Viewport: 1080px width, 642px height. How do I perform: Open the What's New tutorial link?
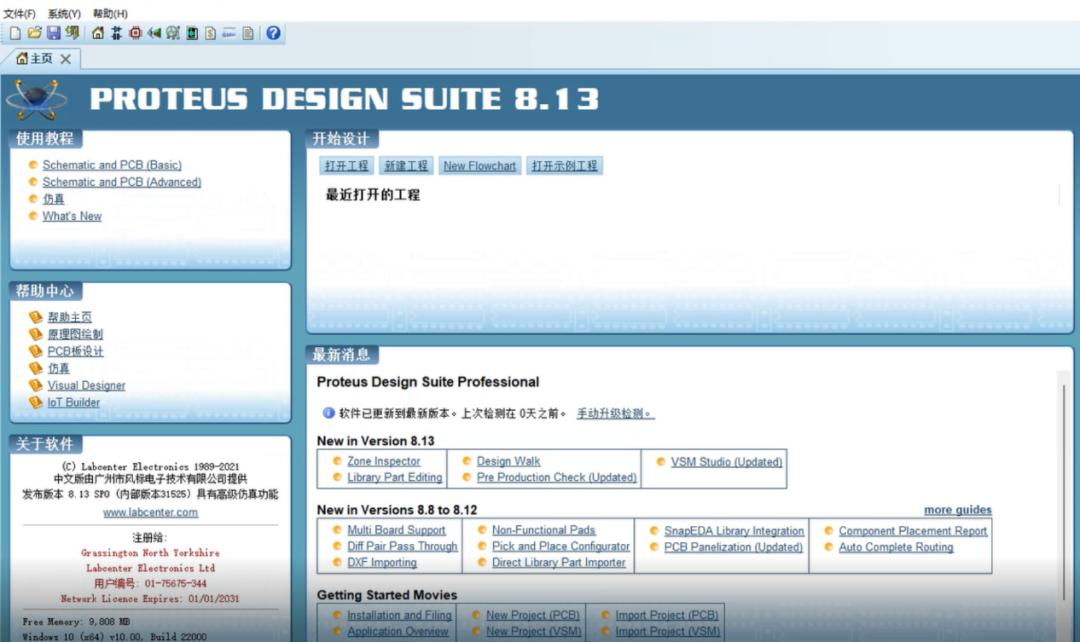tap(72, 216)
